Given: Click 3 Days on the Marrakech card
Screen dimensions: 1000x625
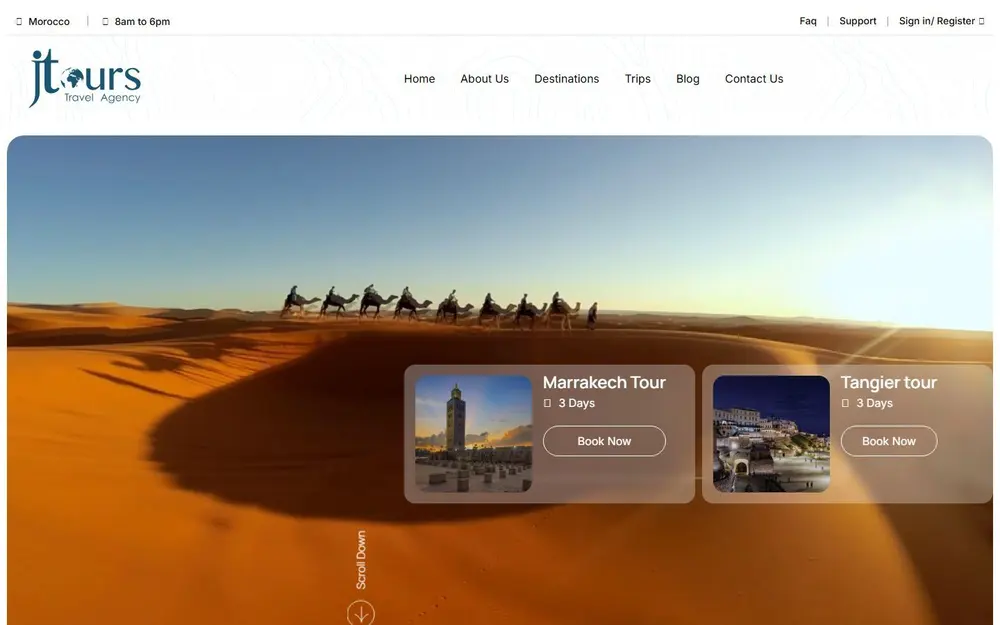Looking at the screenshot, I should click(x=577, y=403).
